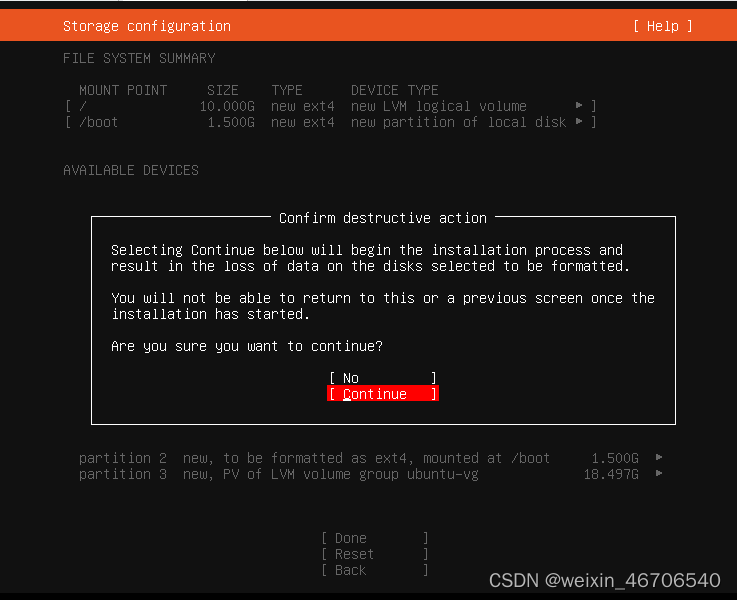Click the FILE SYSTEM SUMMARY heading
The image size is (737, 600).
tap(139, 58)
